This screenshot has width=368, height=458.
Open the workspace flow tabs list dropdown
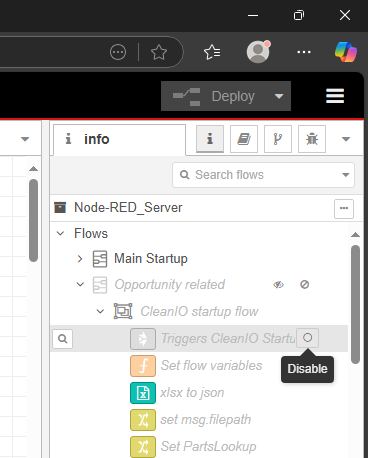[25, 139]
